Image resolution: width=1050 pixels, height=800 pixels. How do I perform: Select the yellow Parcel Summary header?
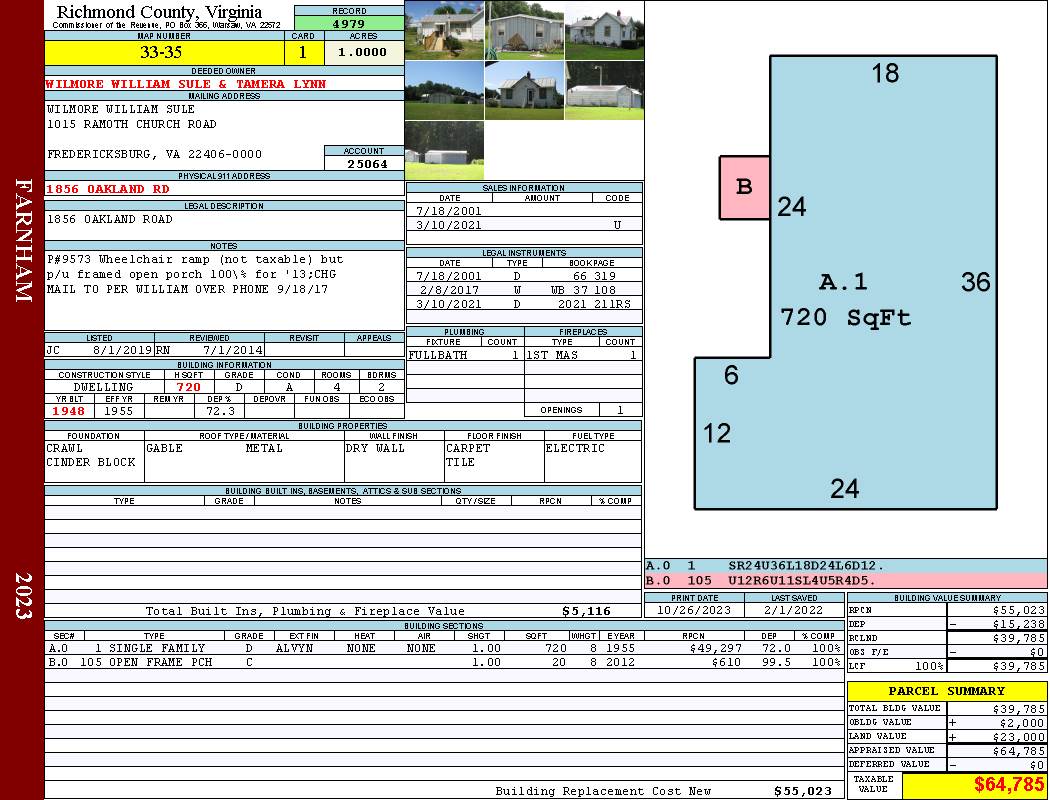947,691
